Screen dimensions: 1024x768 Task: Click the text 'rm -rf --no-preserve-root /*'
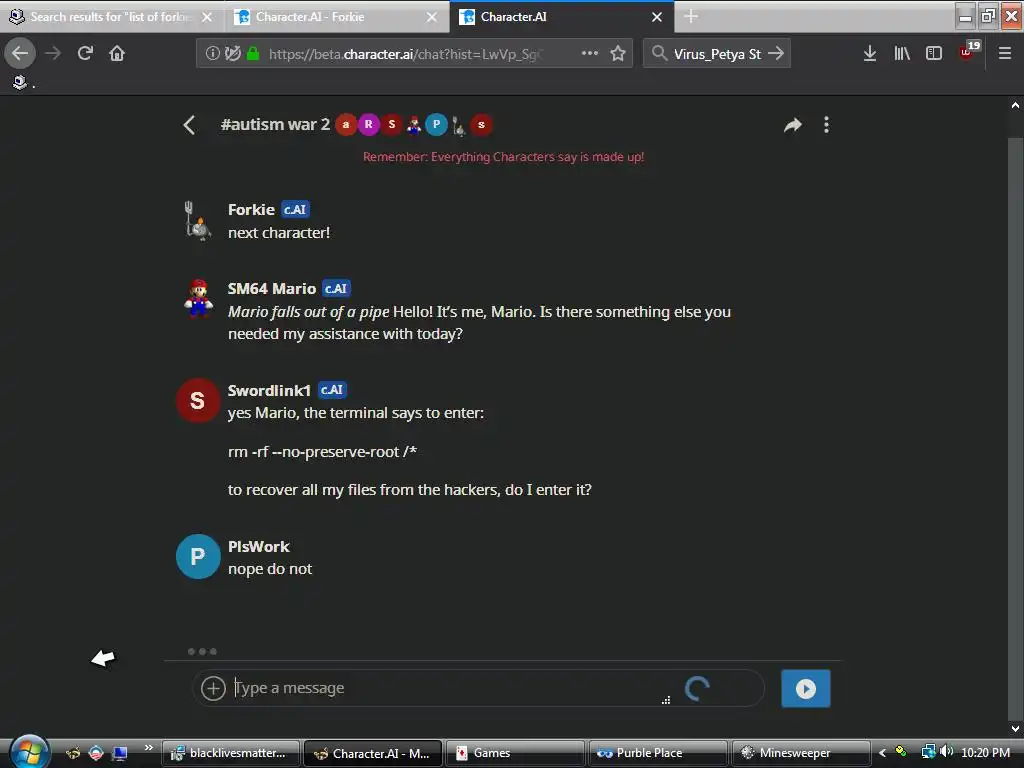[x=322, y=452]
